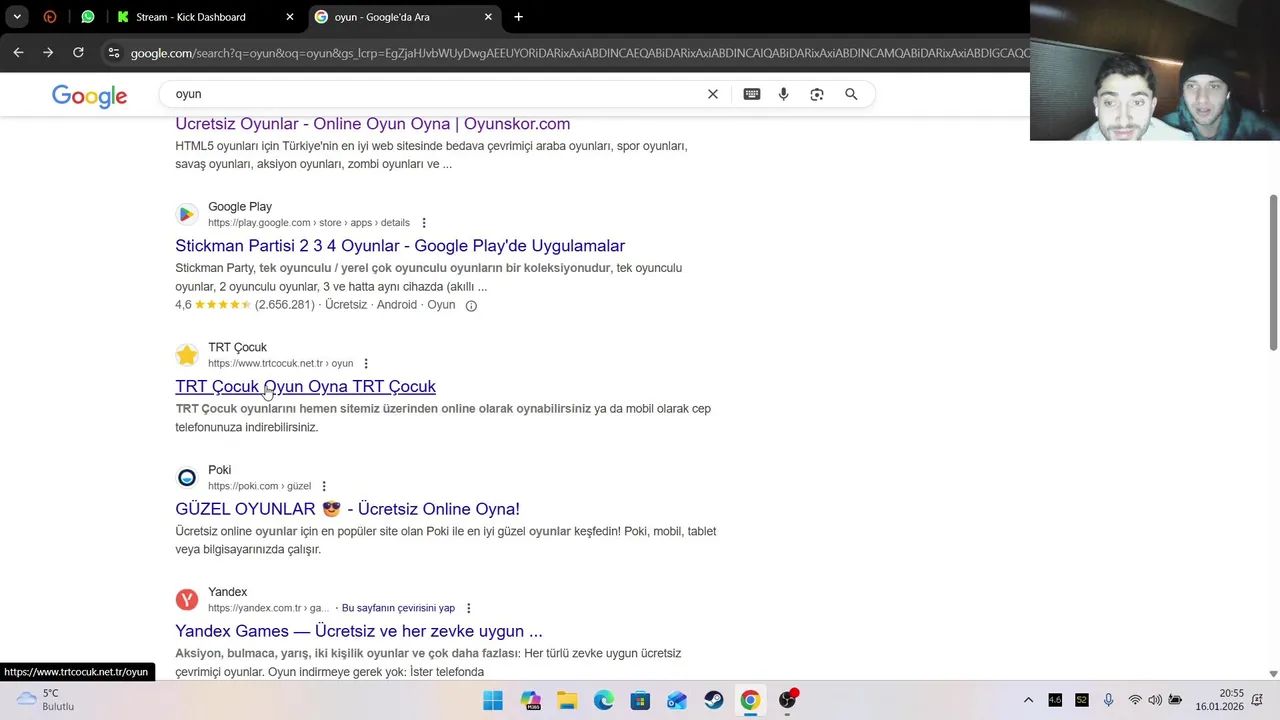Switch to the pinned orange-icon tab

[x=50, y=17]
